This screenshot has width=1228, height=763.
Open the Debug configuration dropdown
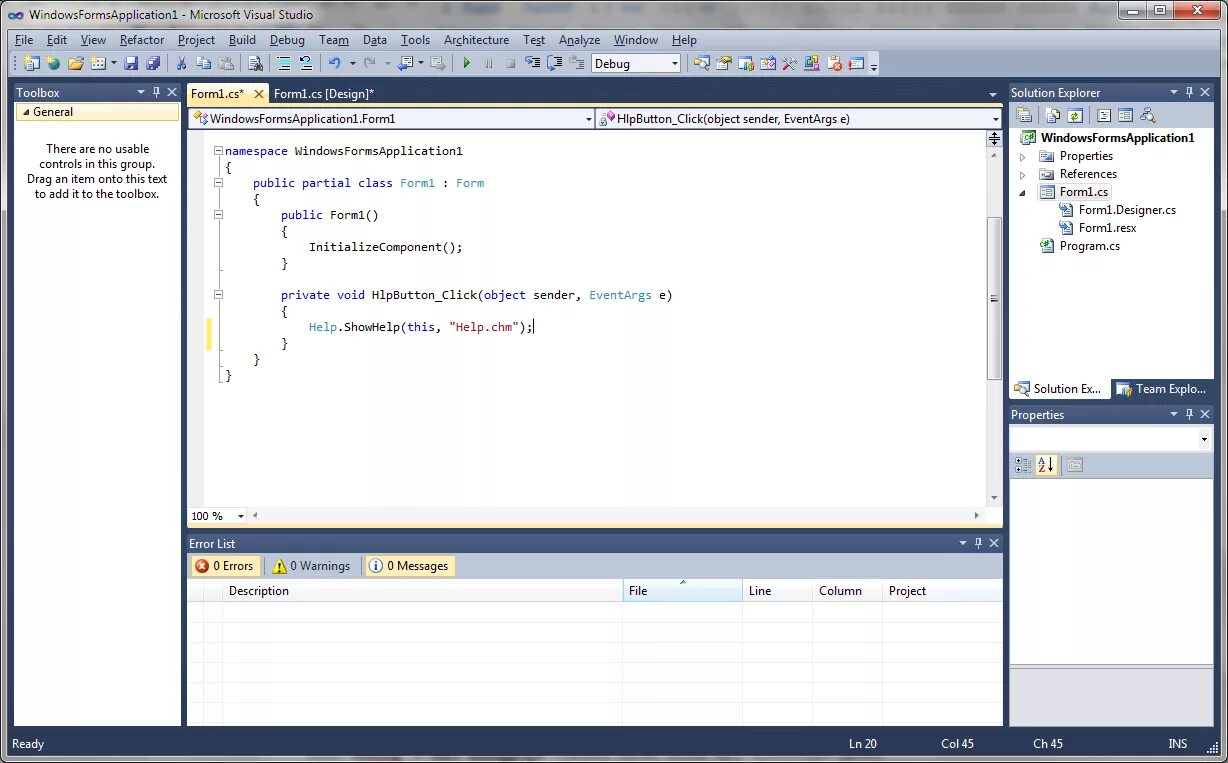tap(675, 63)
